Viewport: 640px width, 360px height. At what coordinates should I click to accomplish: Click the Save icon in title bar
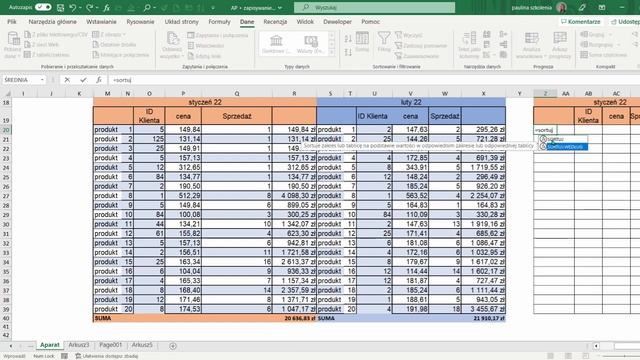click(60, 7)
